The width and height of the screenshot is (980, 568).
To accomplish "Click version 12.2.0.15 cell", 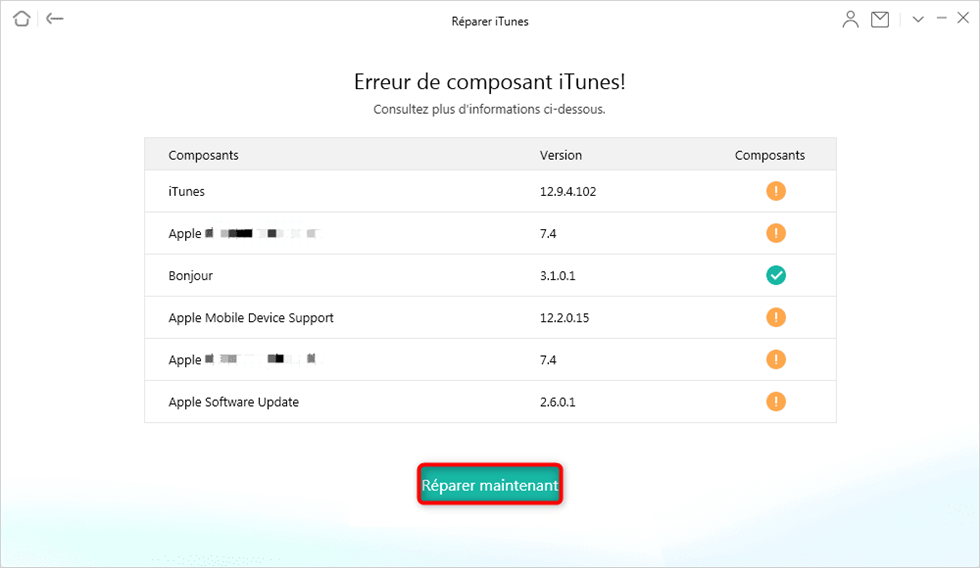I will coord(564,317).
